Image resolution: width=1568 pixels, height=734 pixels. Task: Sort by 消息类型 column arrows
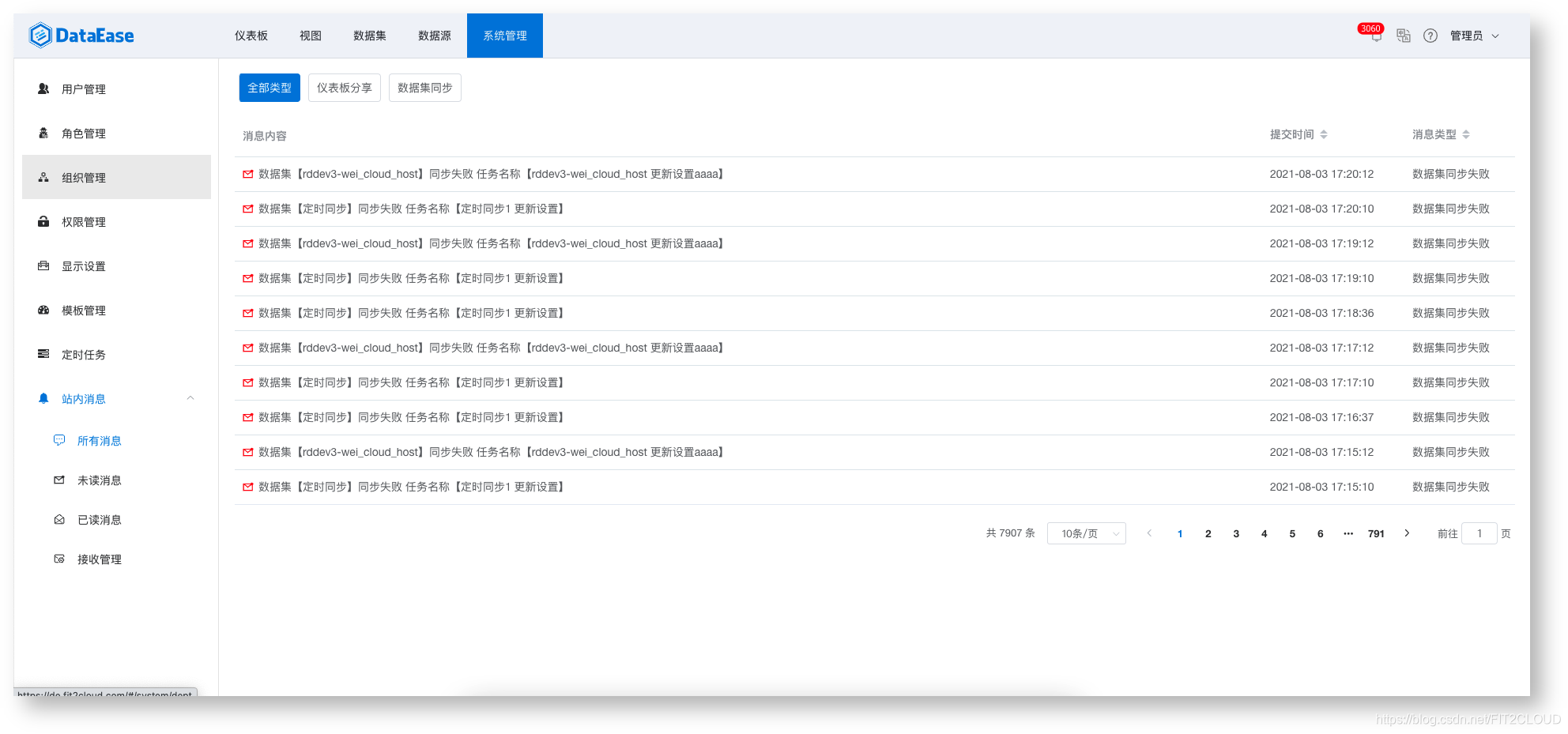click(1466, 134)
